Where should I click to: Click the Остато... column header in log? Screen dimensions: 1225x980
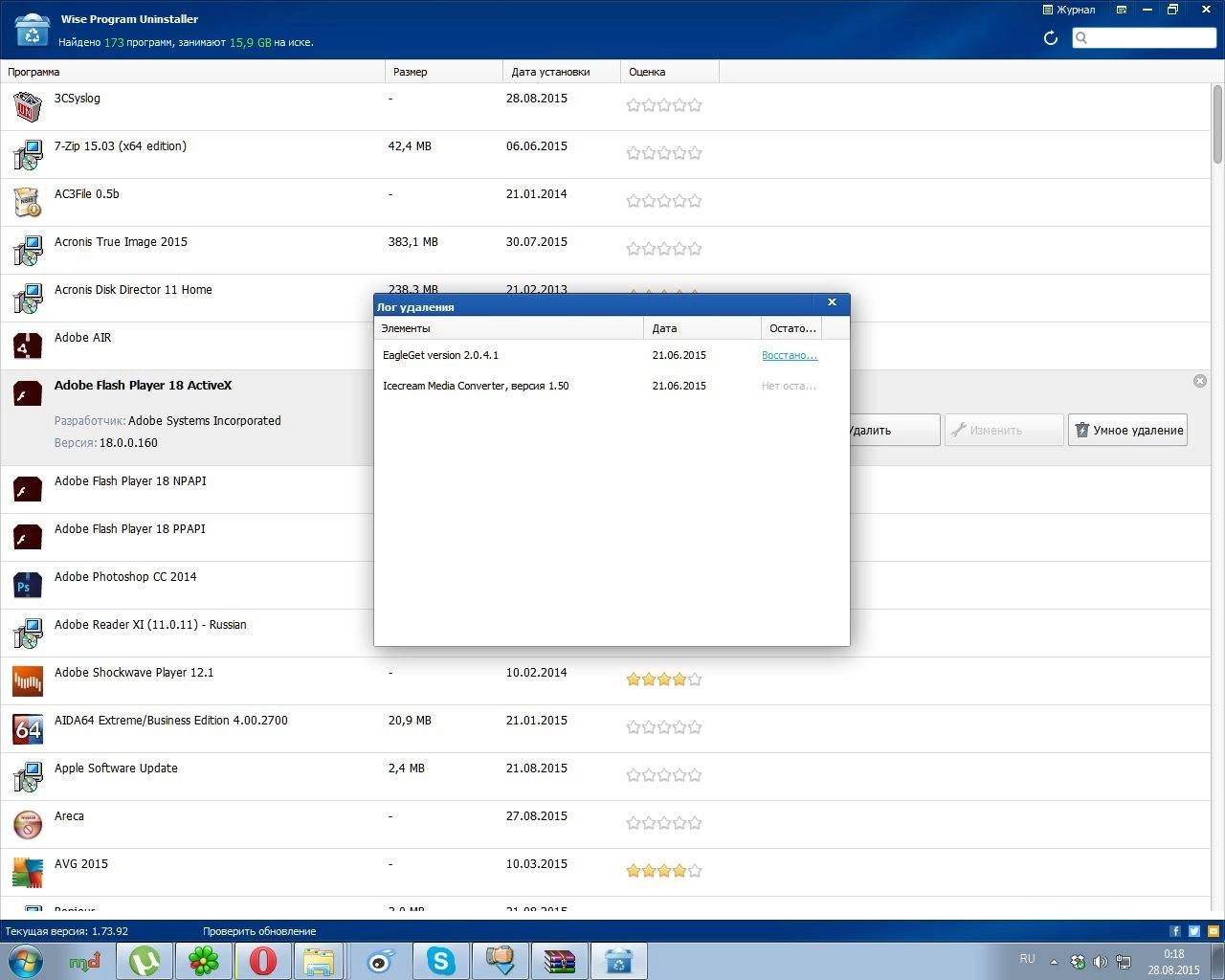[x=792, y=328]
